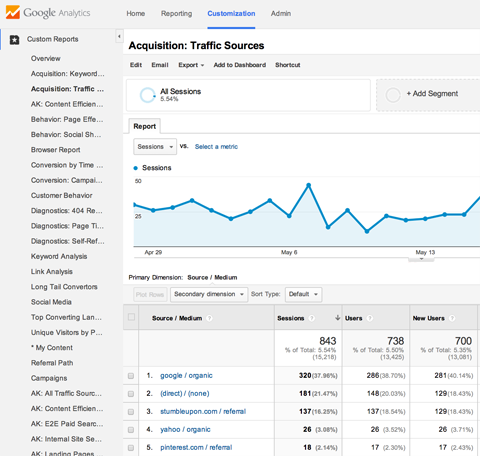The height and width of the screenshot is (456, 480).
Task: Click the All Sessions segment circle icon
Action: click(147, 95)
